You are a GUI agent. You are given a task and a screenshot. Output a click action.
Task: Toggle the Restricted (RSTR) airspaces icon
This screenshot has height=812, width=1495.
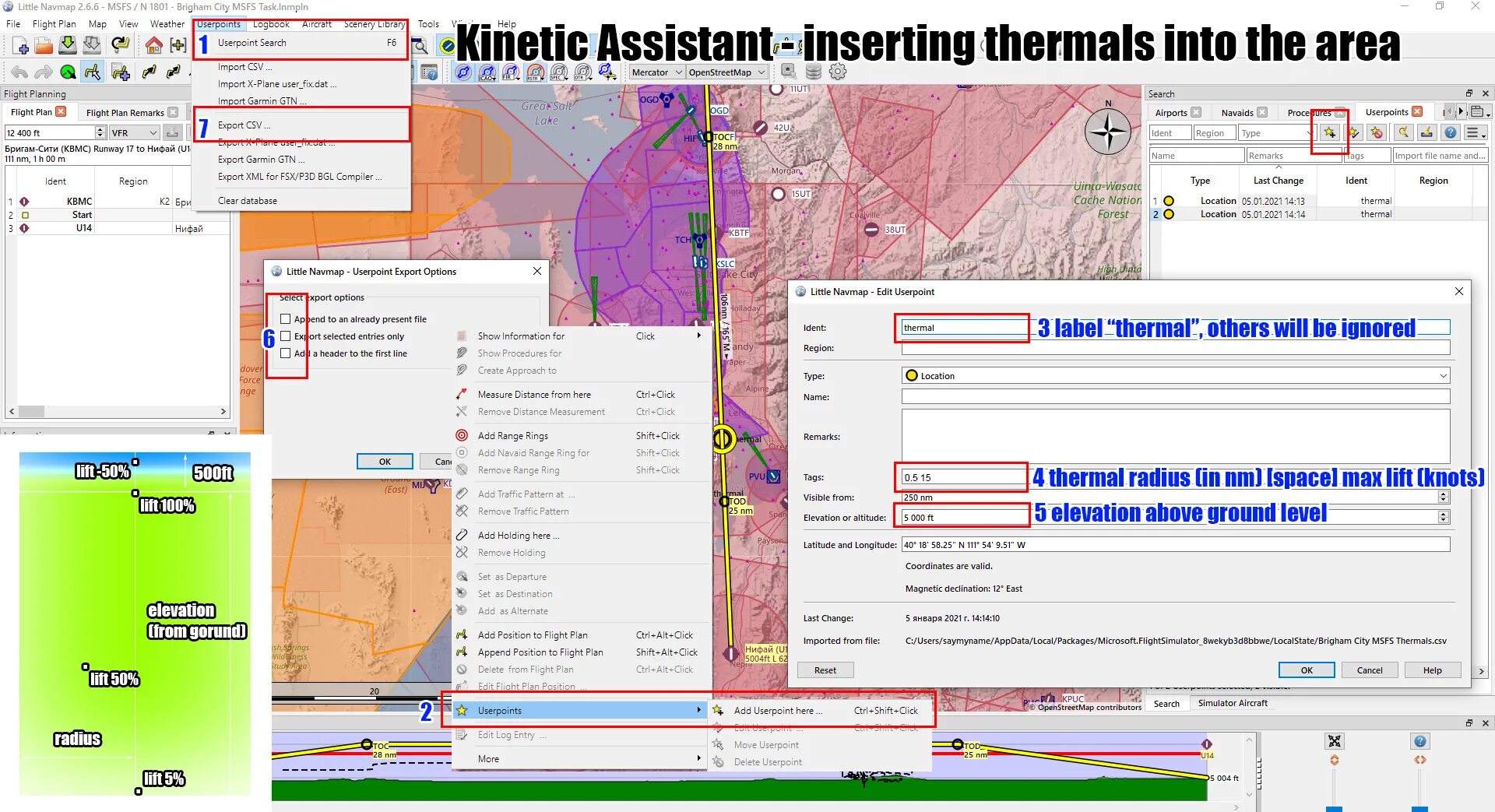(534, 72)
